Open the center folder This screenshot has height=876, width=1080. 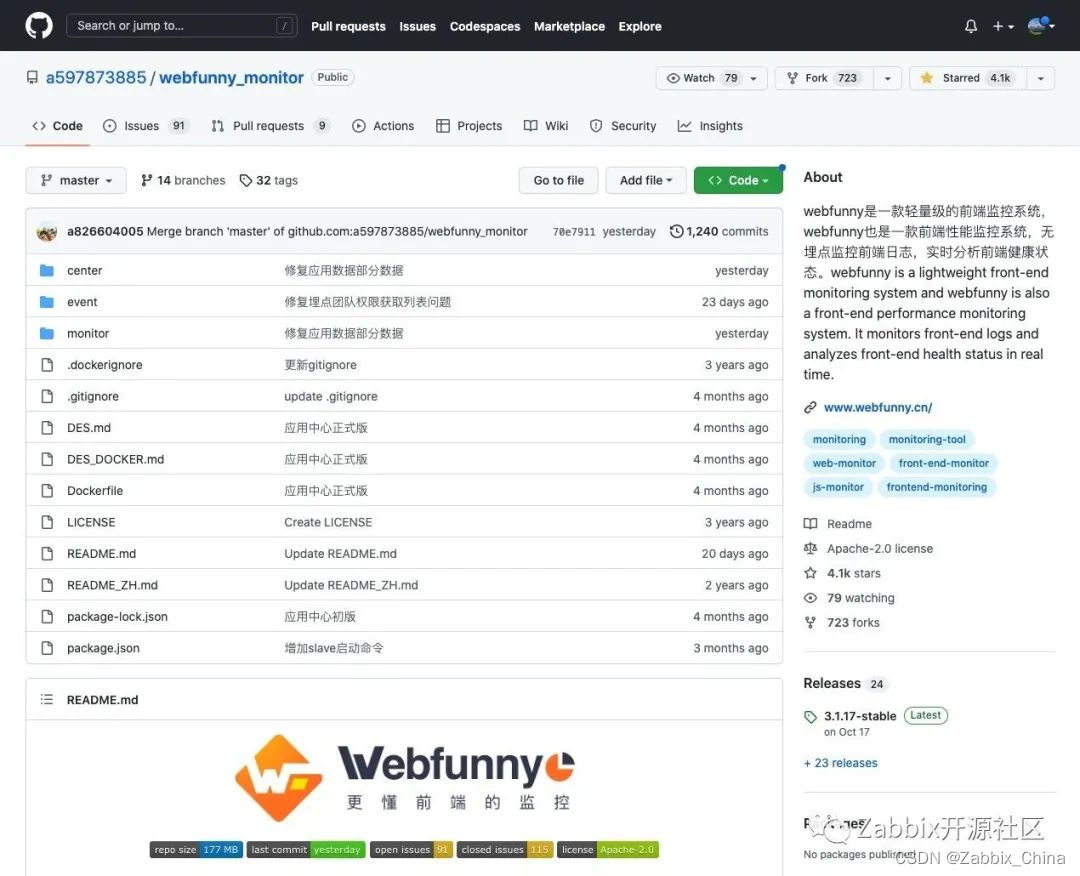[x=84, y=271]
